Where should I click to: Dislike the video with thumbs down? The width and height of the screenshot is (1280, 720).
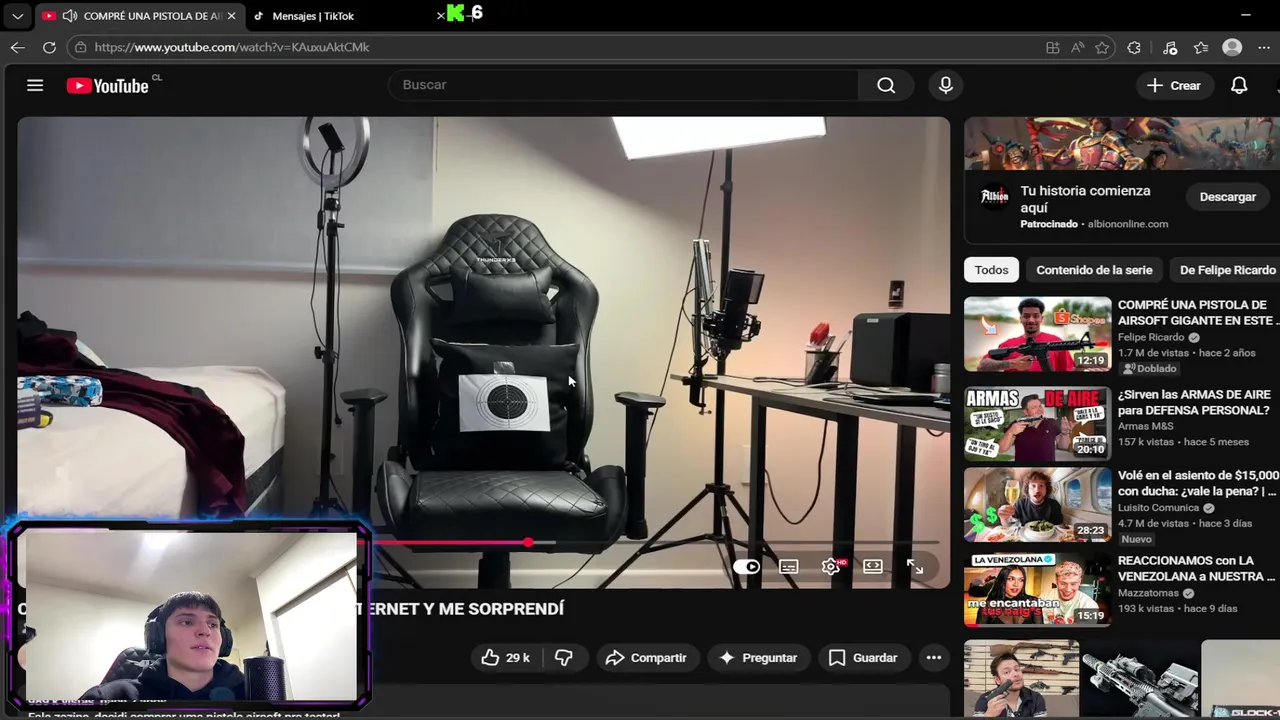[x=564, y=657]
